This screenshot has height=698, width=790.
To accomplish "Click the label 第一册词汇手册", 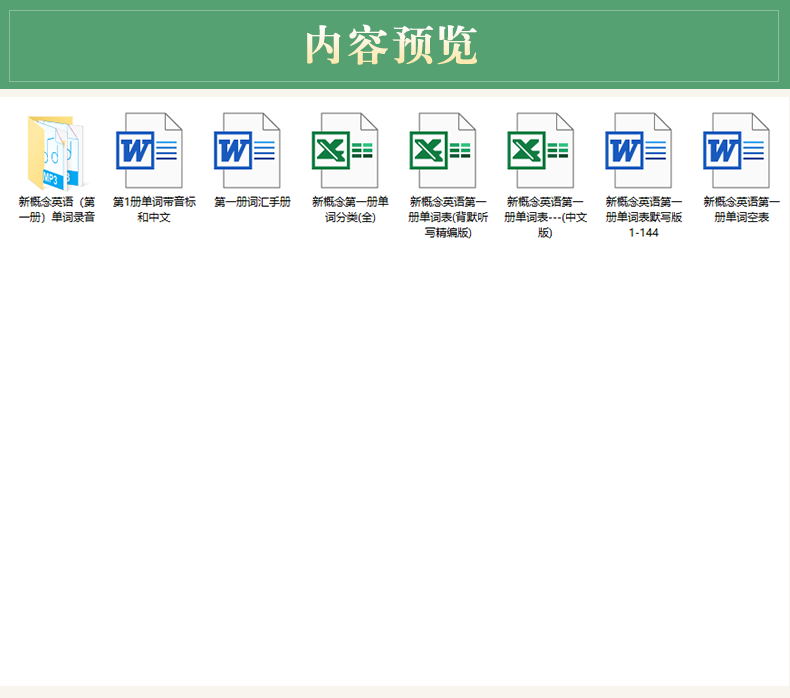I will click(x=252, y=202).
